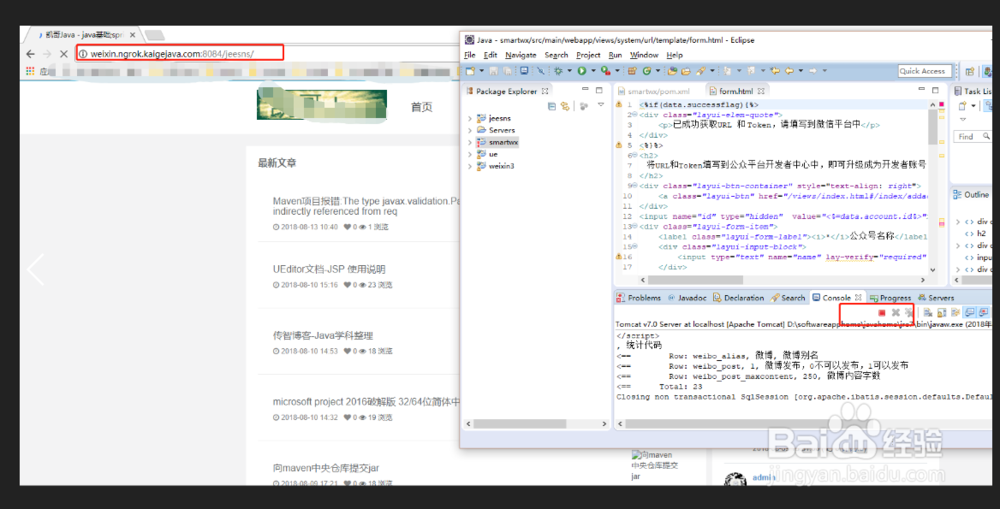Click Run Last Tool external tools icon
1000x509 pixels.
[605, 71]
